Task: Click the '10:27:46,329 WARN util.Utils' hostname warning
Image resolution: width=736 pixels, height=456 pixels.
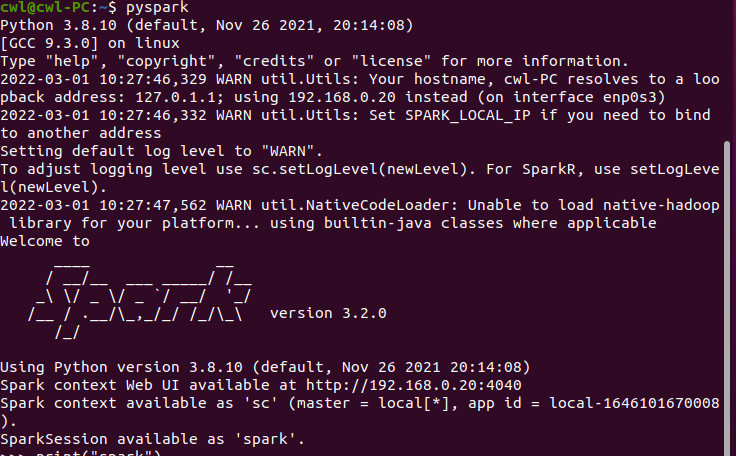Action: [x=360, y=79]
